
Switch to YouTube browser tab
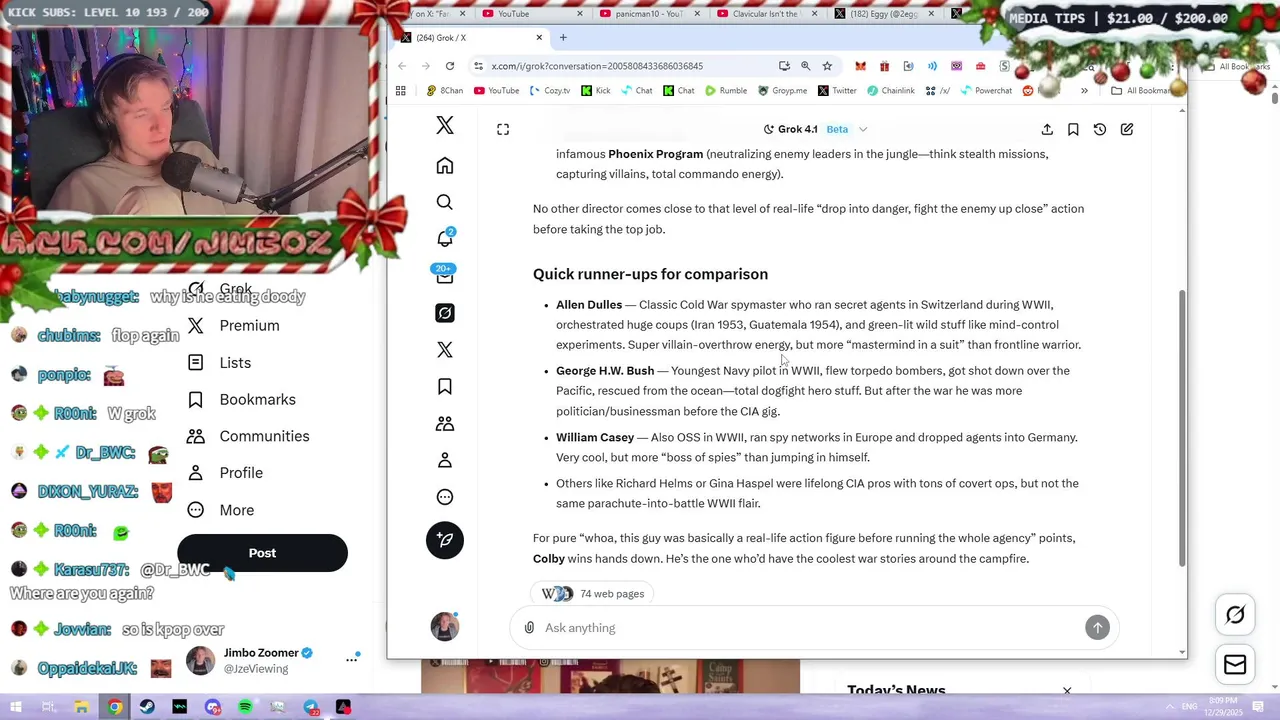click(530, 14)
